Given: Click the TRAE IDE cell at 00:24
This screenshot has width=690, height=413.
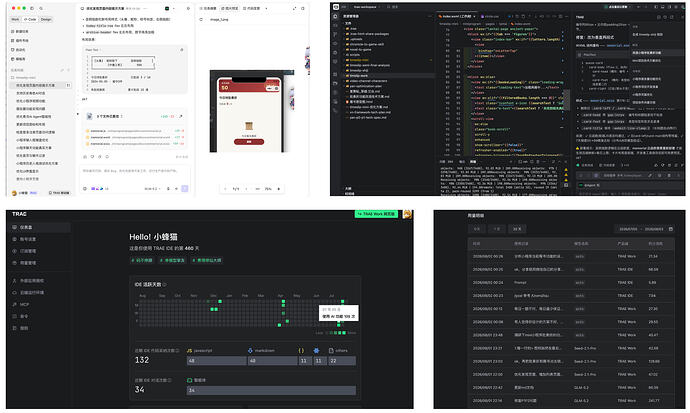Looking at the screenshot, I should point(625,282).
